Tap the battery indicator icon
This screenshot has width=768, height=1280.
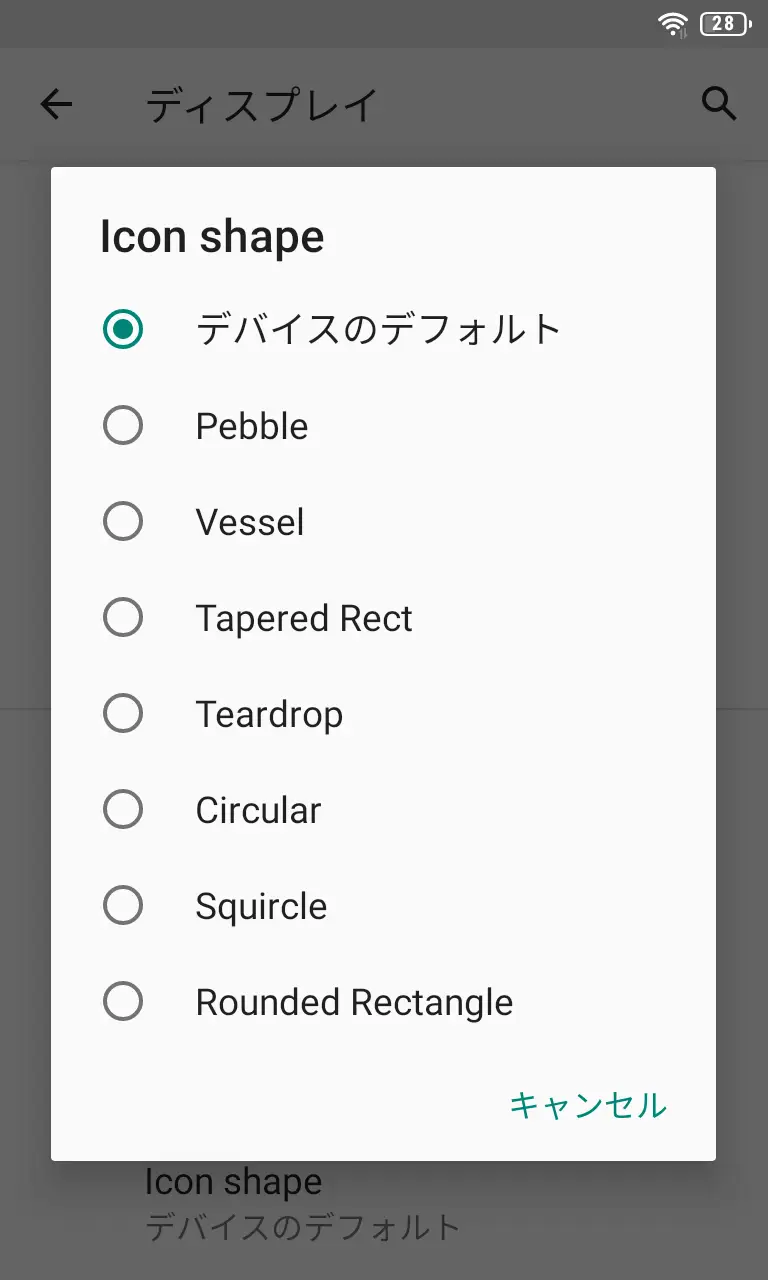(x=725, y=24)
